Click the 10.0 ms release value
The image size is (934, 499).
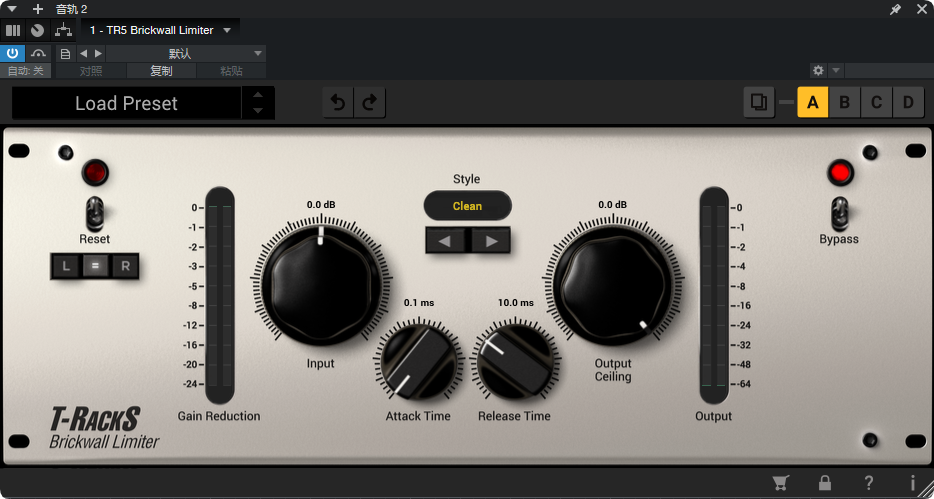point(516,302)
